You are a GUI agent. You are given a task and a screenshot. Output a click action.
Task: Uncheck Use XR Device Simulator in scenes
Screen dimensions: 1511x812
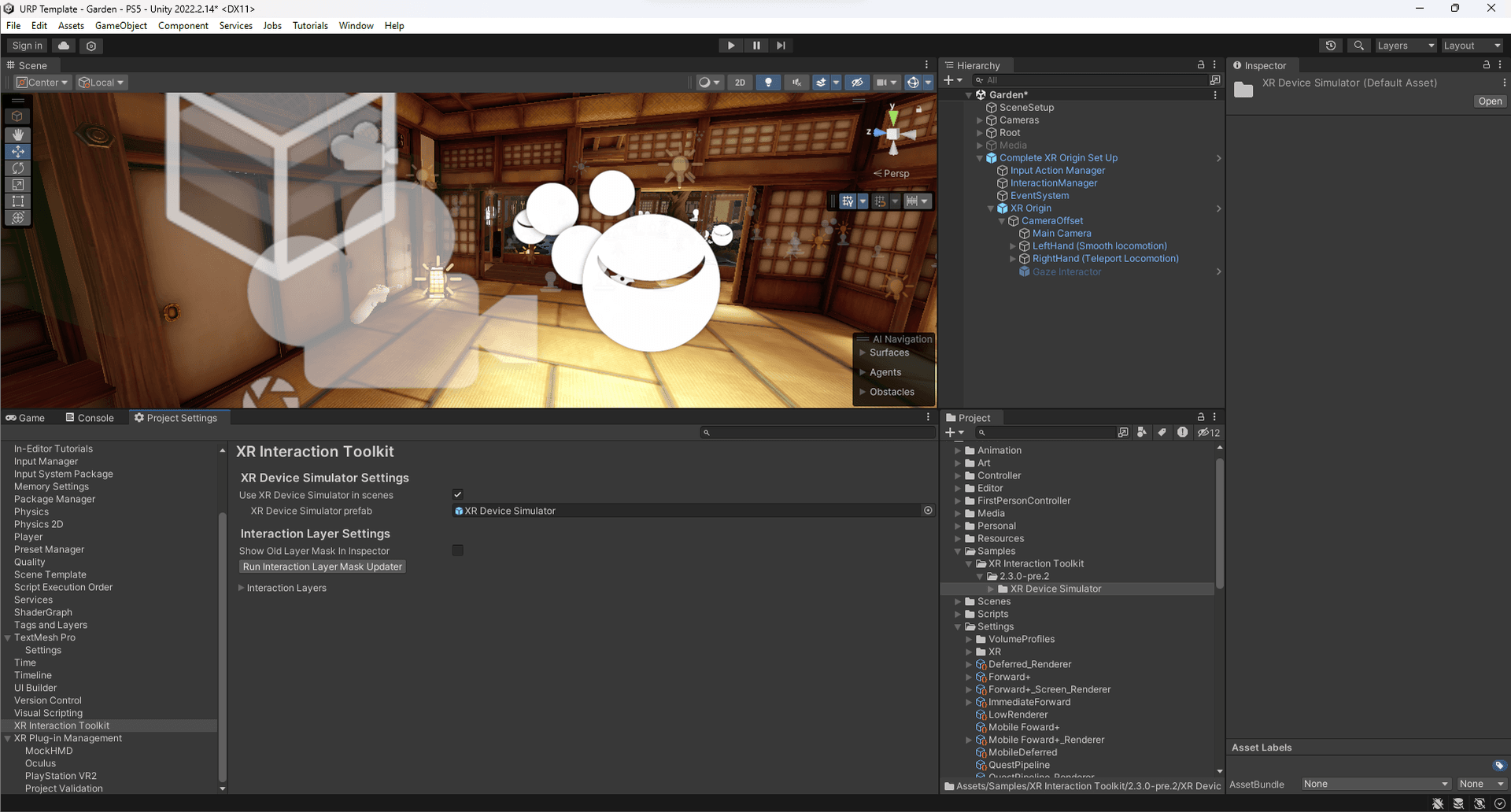[457, 494]
